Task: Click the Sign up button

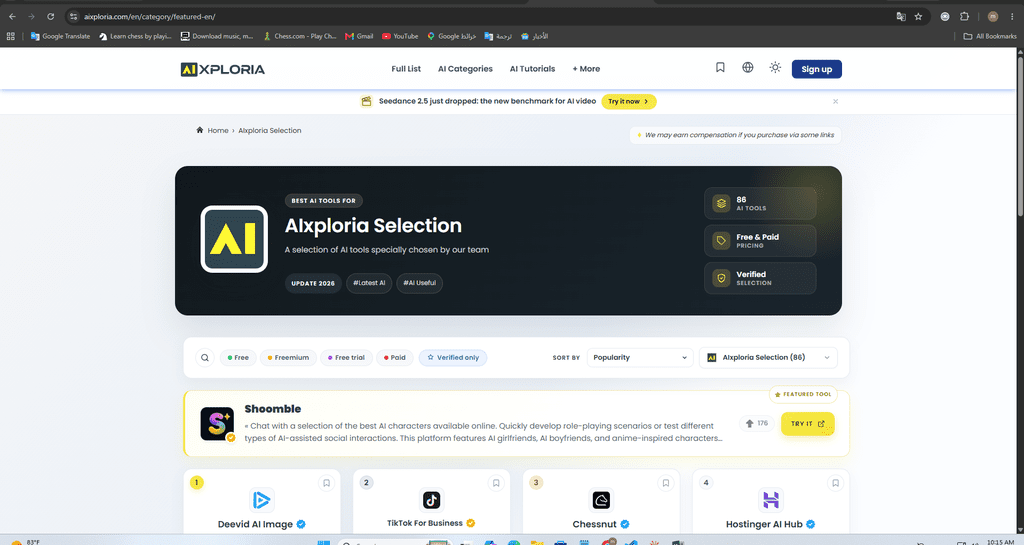Action: point(816,69)
